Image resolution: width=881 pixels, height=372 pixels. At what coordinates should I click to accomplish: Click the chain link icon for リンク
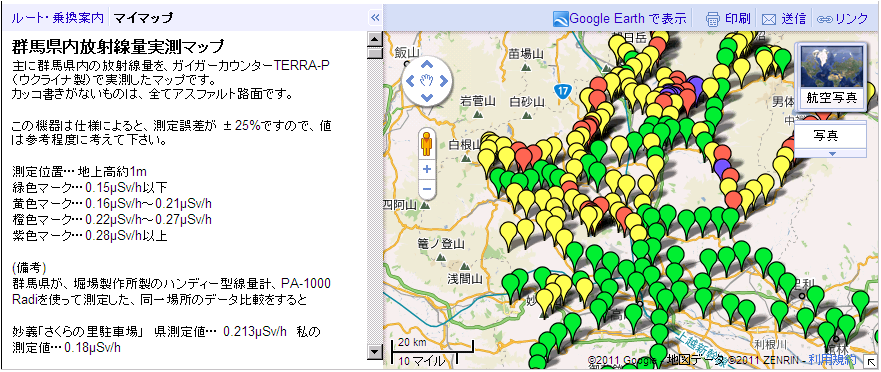coord(824,19)
